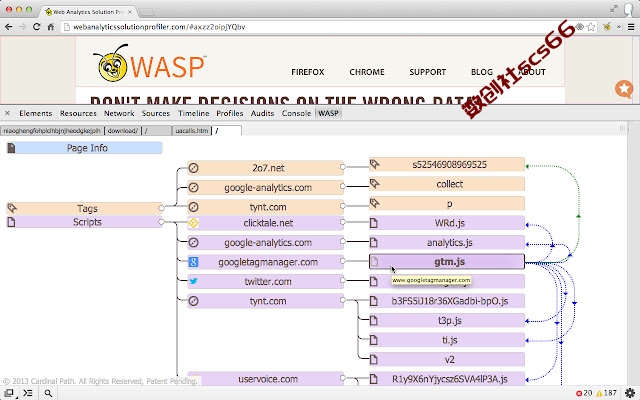Viewport: 640px width, 400px height.
Task: Collapse the Tags node circle
Action: click(161, 208)
